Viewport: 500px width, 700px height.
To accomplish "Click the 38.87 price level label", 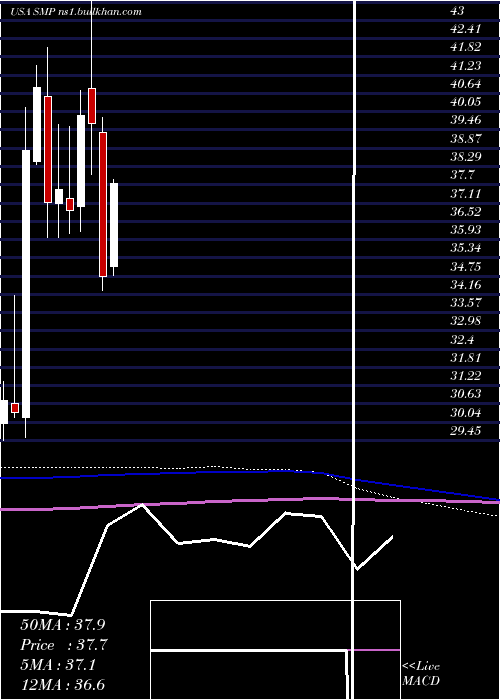I will point(466,138).
